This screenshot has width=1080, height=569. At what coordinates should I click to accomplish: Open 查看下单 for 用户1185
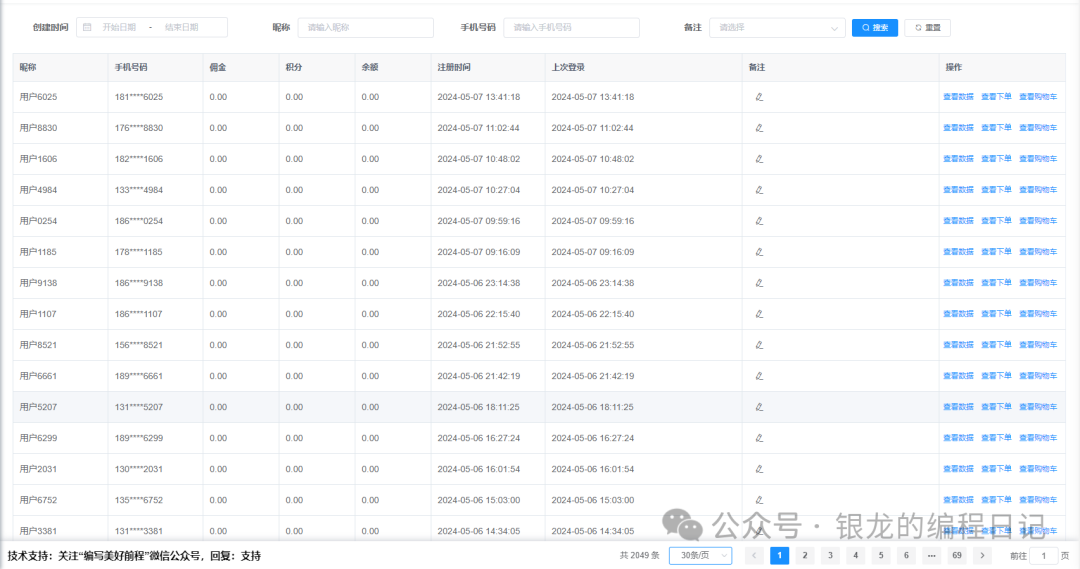click(x=996, y=252)
